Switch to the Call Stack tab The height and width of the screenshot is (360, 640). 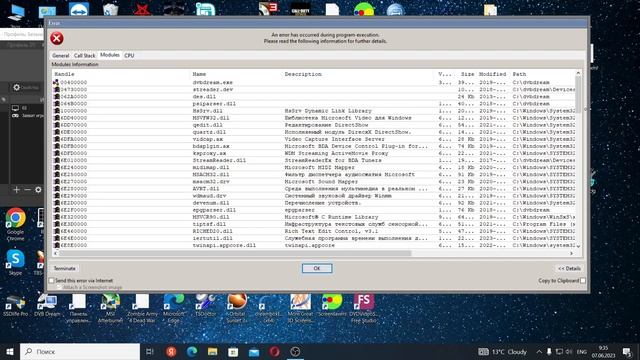pyautogui.click(x=84, y=56)
